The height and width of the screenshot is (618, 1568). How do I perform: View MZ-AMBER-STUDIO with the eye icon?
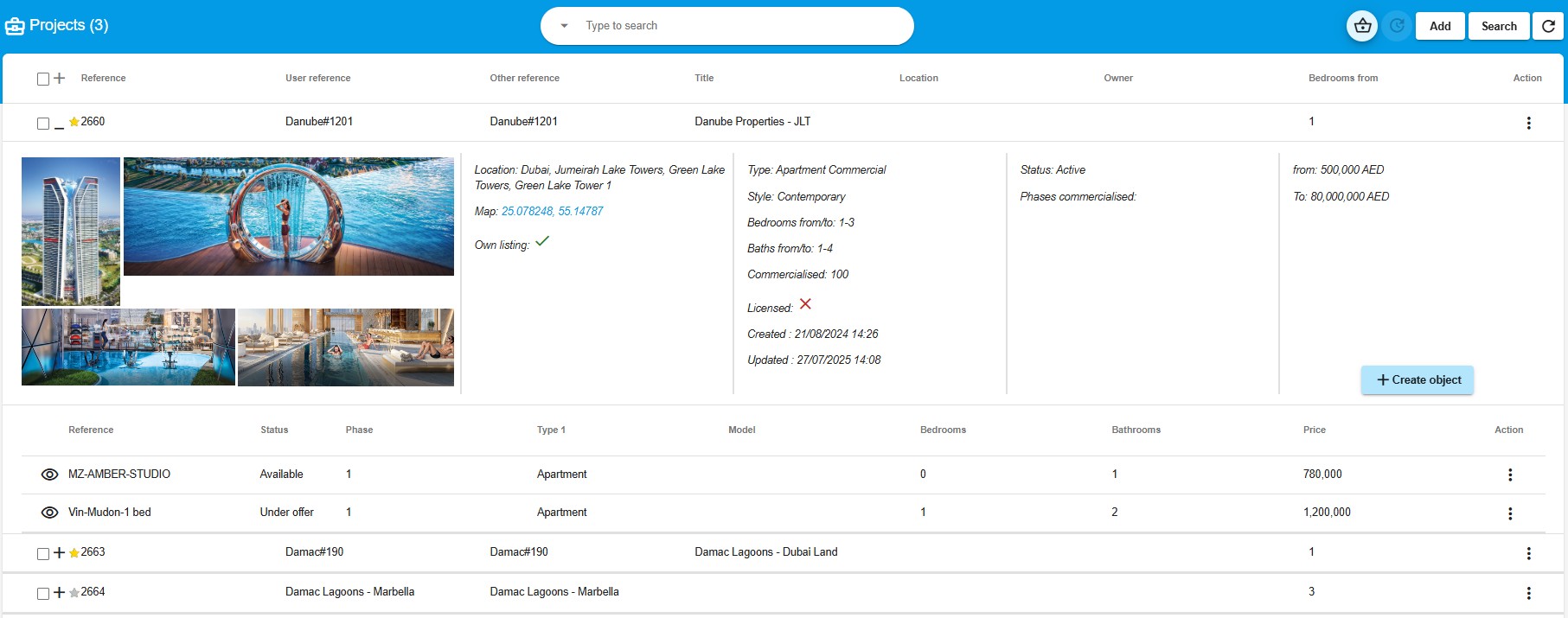pyautogui.click(x=50, y=475)
